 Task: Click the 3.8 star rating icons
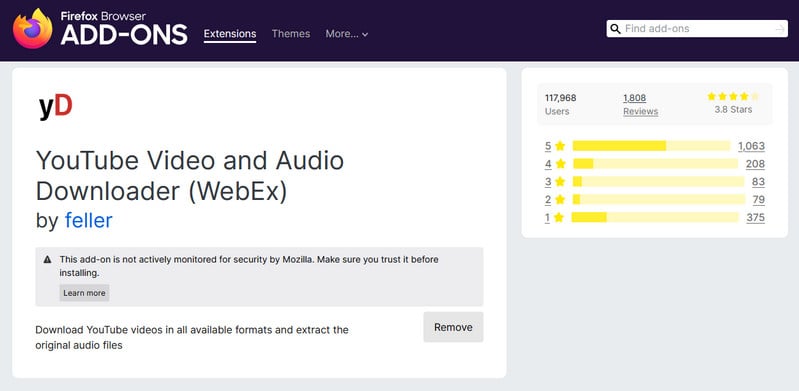733,96
